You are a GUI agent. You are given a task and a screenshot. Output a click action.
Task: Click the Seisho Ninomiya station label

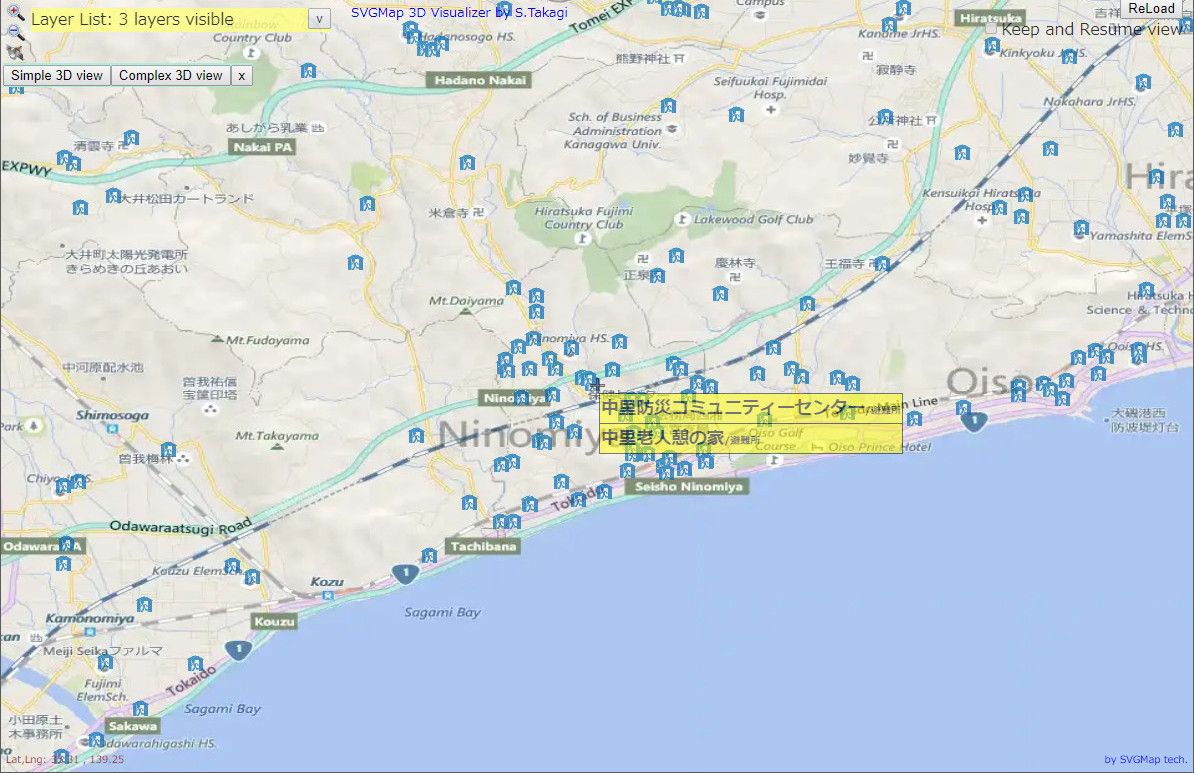(688, 486)
